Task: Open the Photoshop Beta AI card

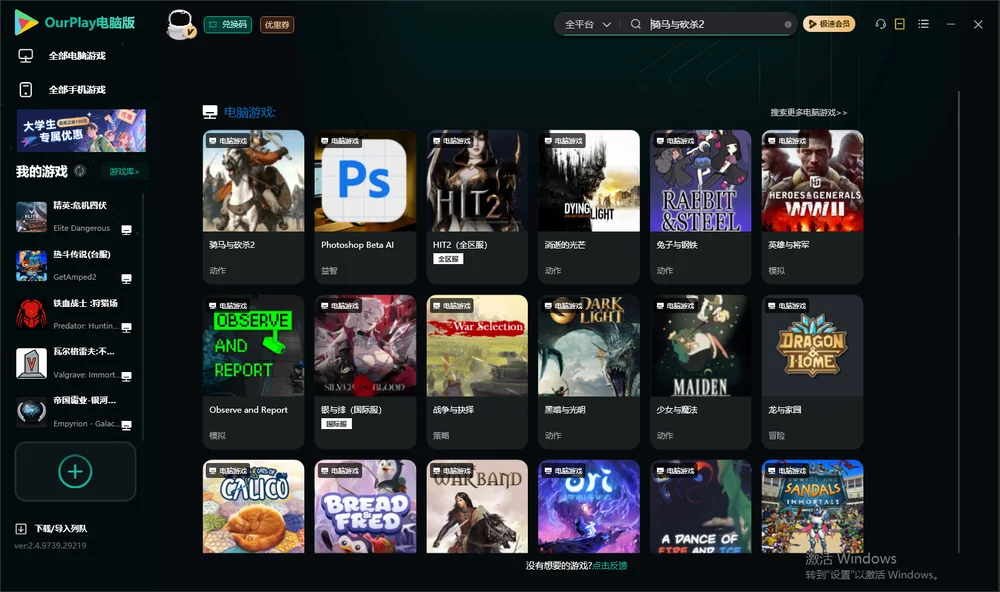Action: tap(365, 207)
